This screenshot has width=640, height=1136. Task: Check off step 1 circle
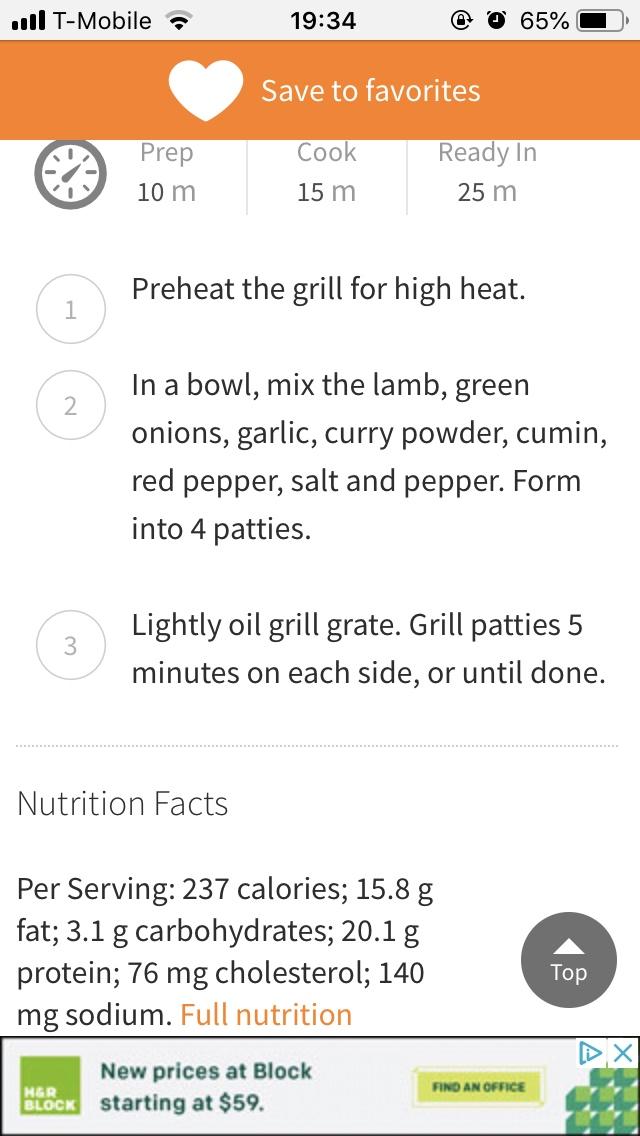[70, 310]
